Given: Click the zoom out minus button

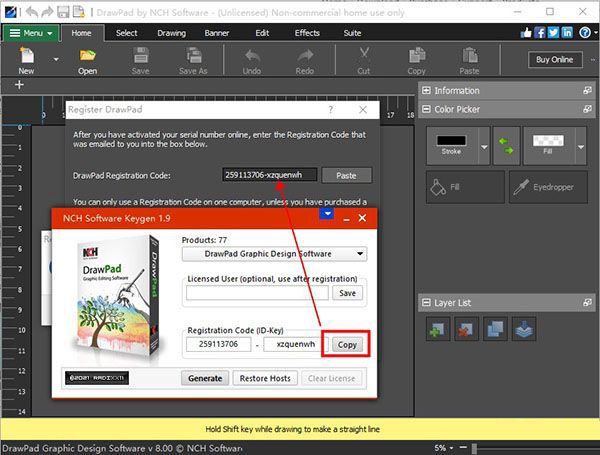Looking at the screenshot, I should pos(463,447).
